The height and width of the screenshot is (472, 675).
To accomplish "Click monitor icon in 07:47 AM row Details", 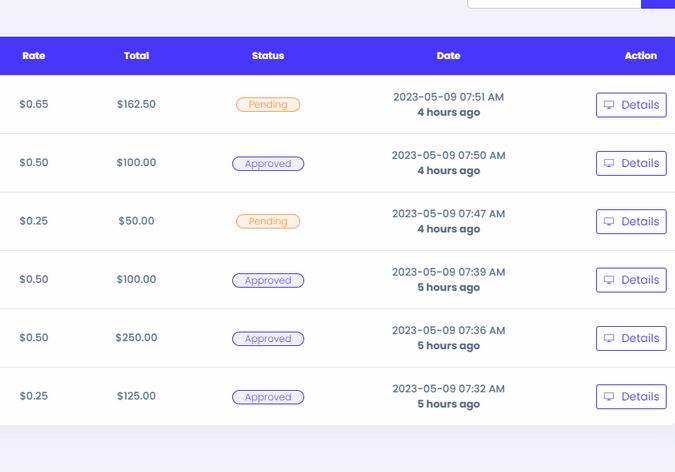I will pos(609,221).
